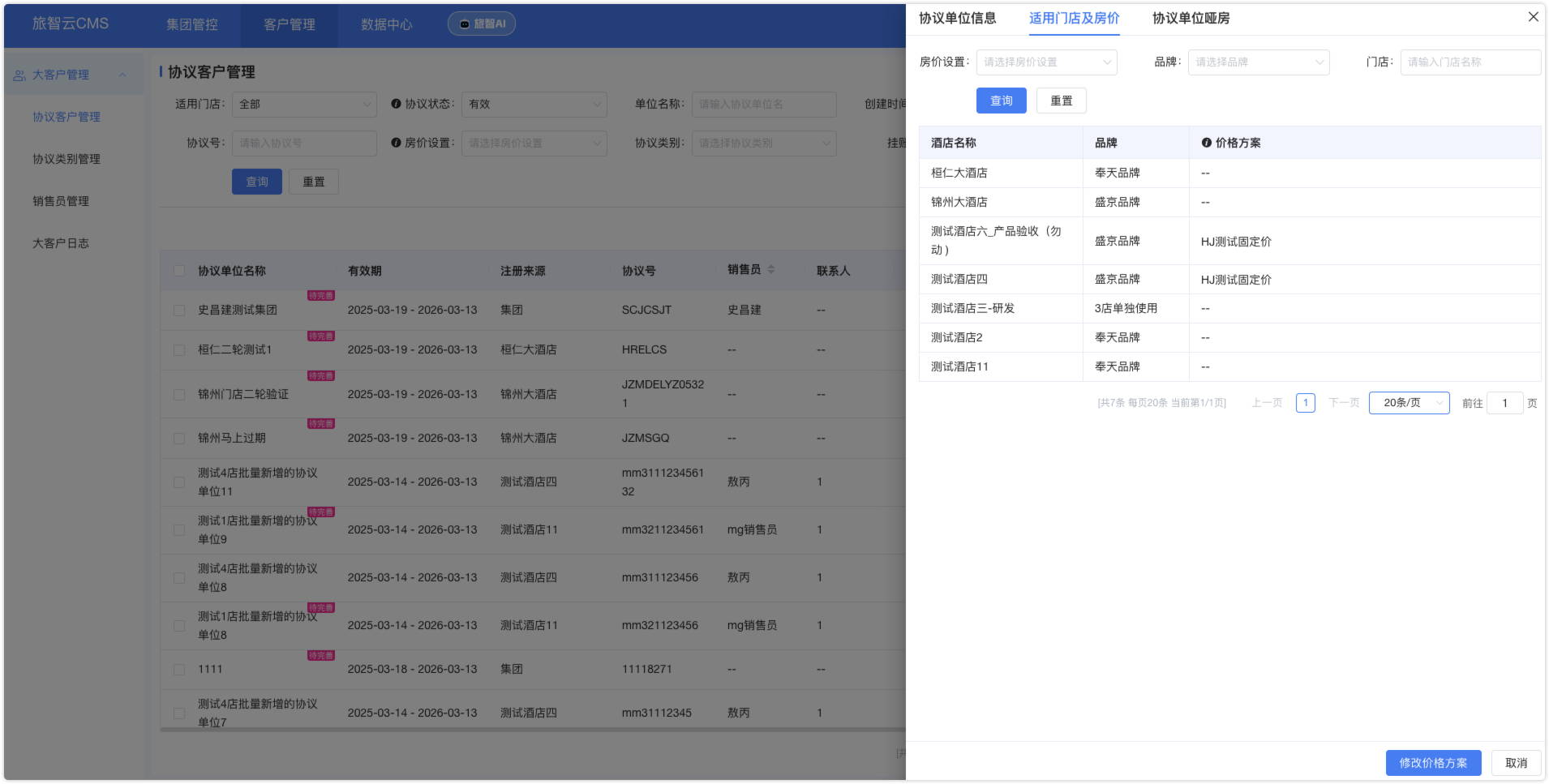Click agreement number SCJCSJT
The image size is (1549, 784).
(x=646, y=310)
